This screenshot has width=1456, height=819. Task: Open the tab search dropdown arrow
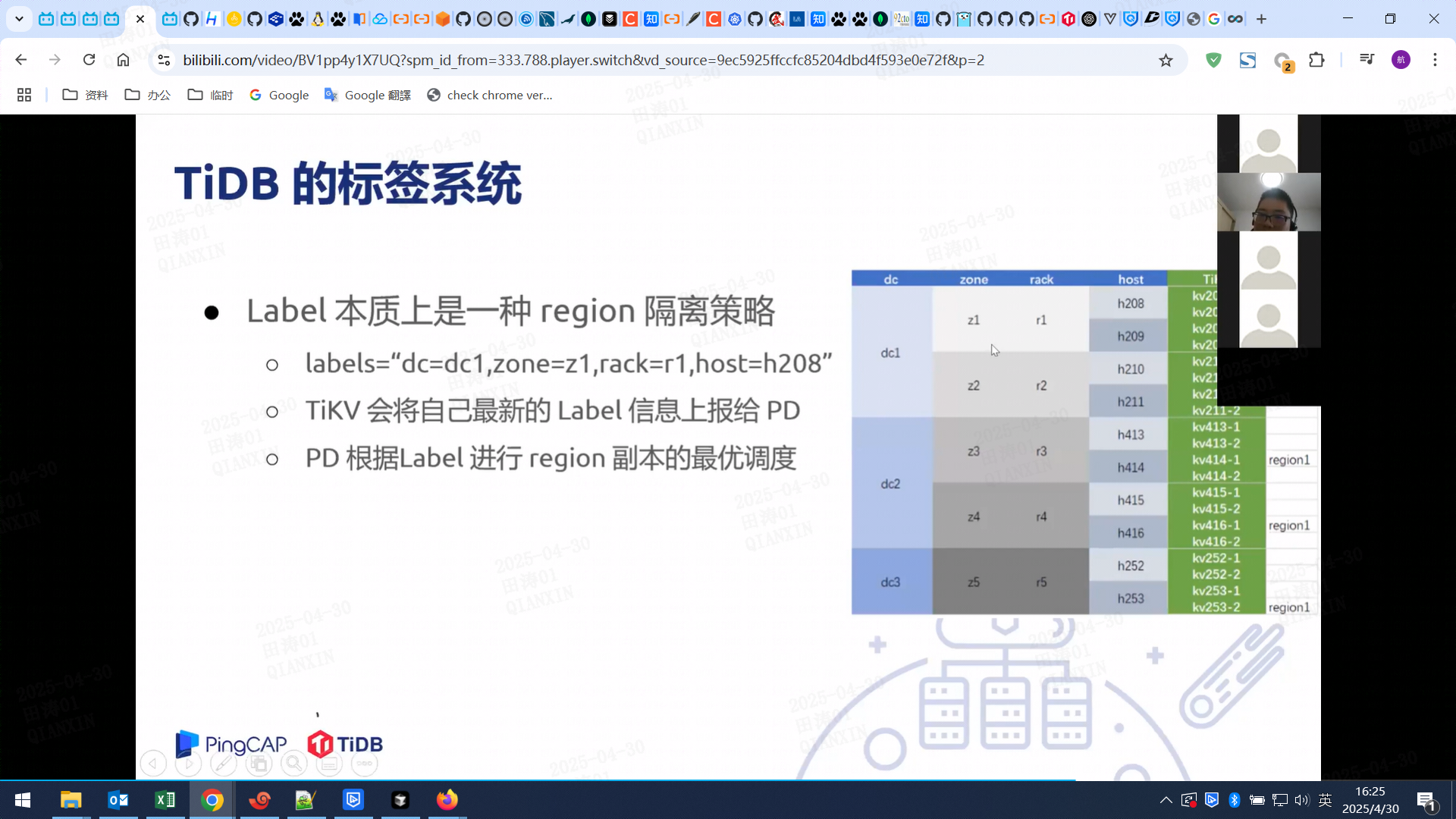pyautogui.click(x=19, y=19)
